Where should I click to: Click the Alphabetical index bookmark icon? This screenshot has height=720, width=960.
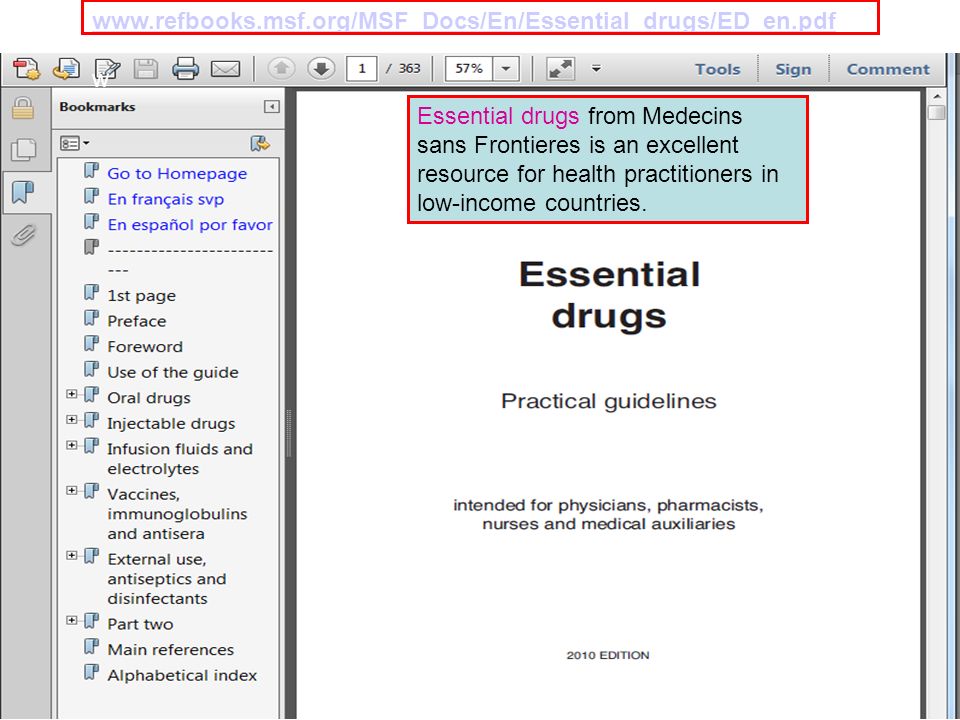click(92, 672)
